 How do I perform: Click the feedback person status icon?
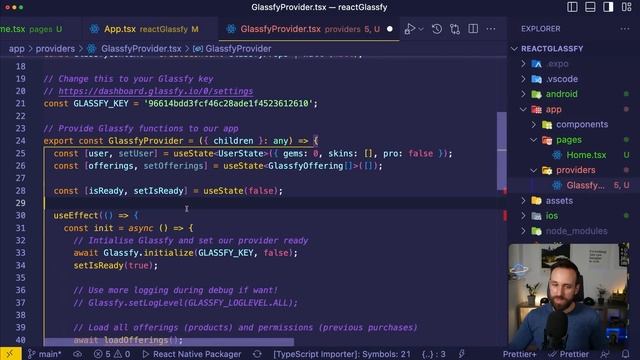(605, 354)
